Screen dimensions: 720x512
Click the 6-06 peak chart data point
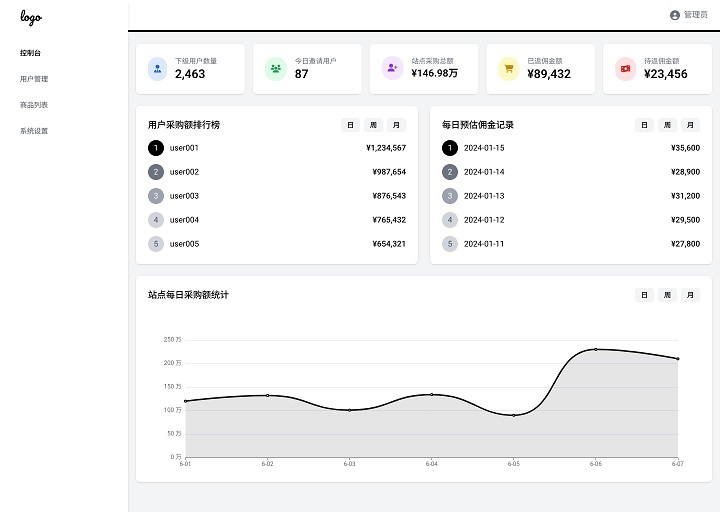(596, 349)
